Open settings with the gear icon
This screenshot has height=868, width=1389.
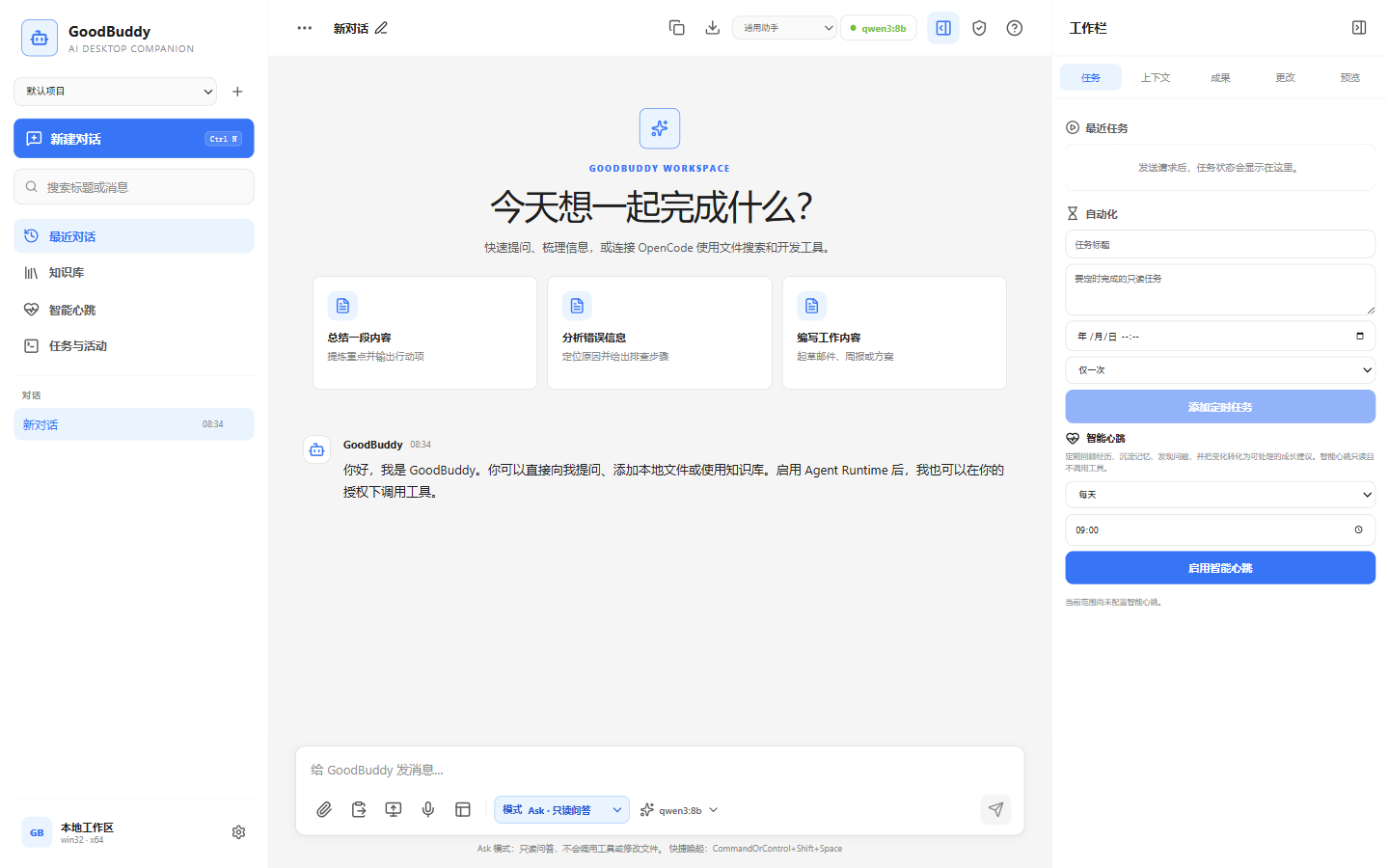coord(238,832)
